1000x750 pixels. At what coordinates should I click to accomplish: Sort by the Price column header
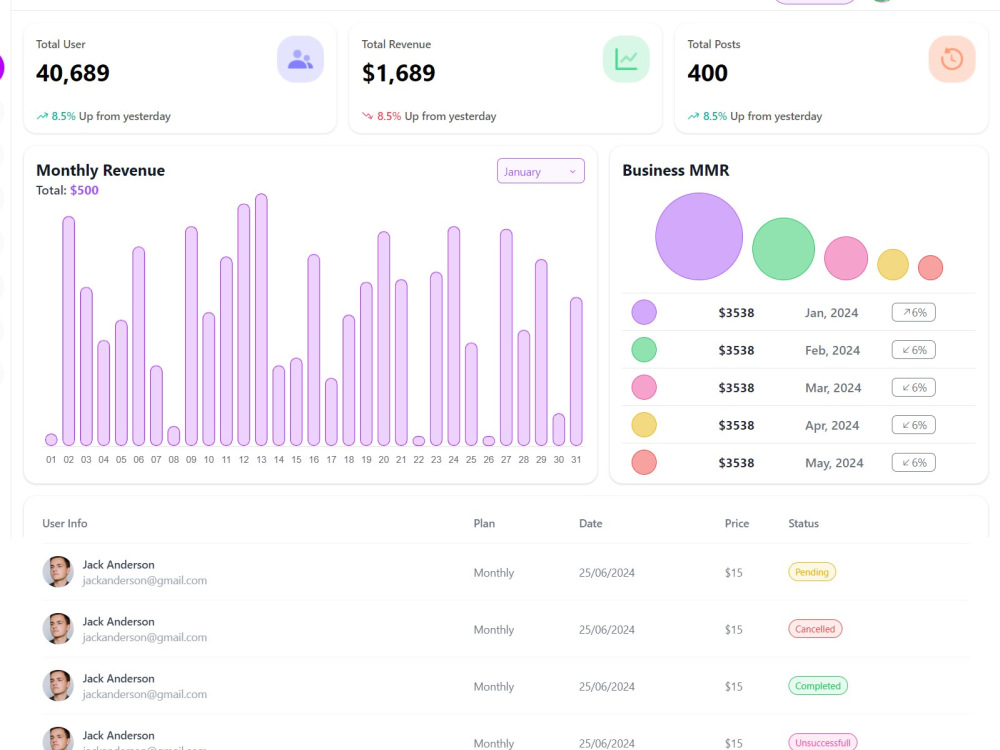coord(737,524)
